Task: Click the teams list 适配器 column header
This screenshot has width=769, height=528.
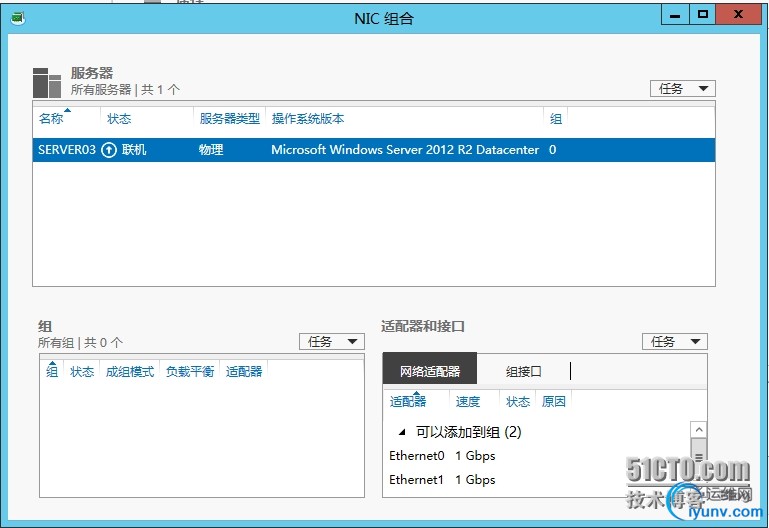Action: (x=244, y=372)
